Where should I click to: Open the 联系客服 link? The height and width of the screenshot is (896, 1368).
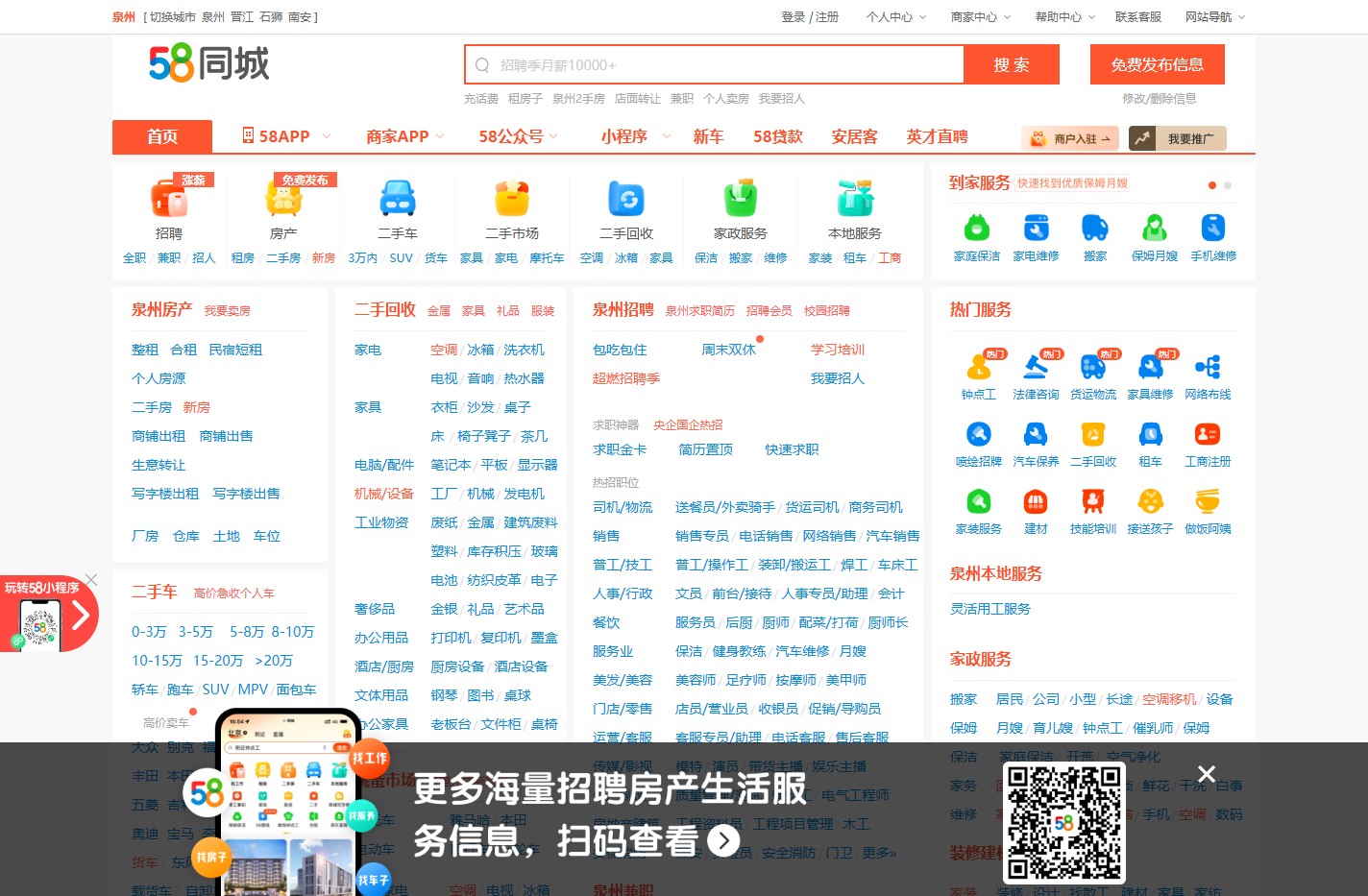point(1138,16)
